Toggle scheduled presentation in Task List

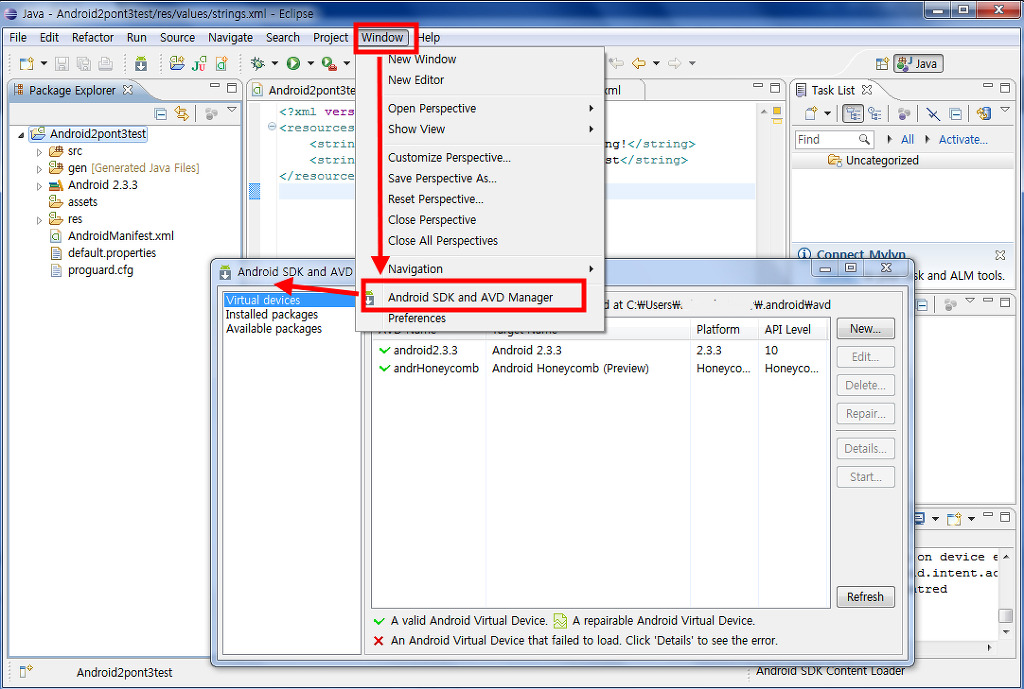tap(874, 113)
